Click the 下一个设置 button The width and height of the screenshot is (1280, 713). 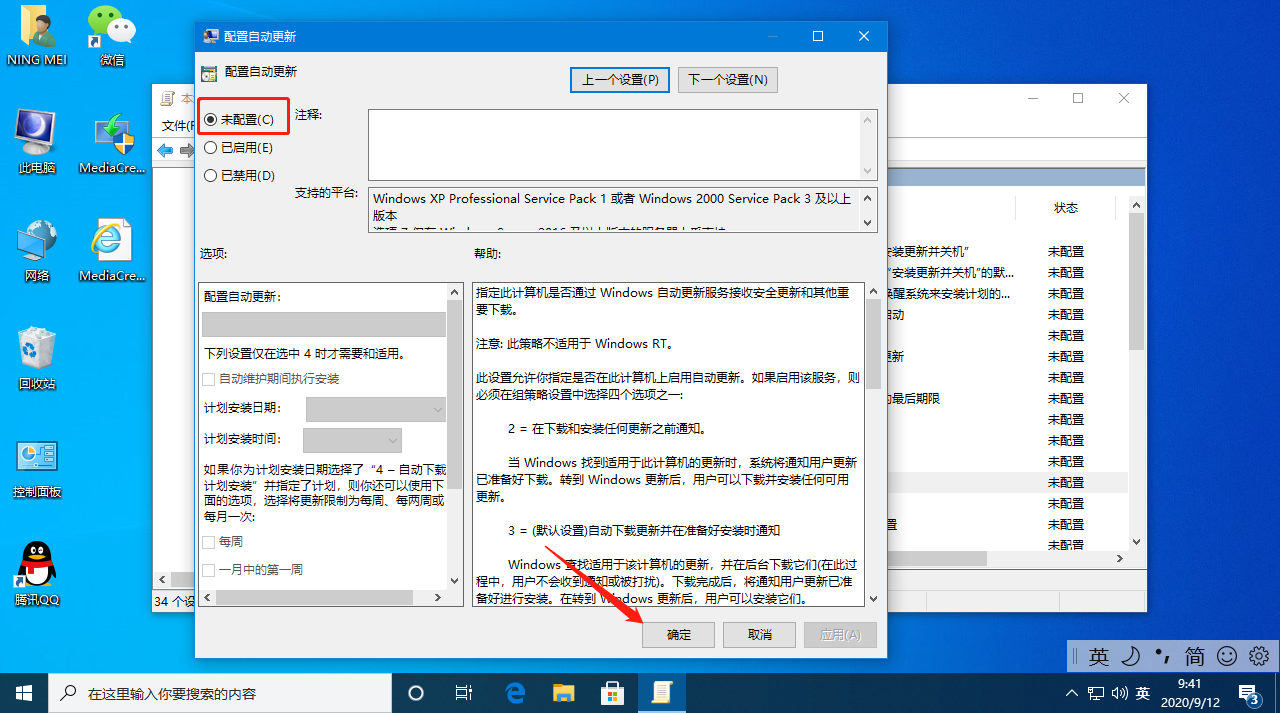[x=727, y=79]
